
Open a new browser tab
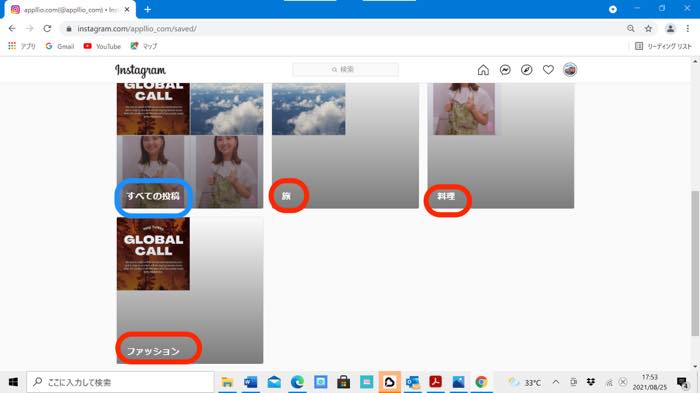click(x=147, y=9)
